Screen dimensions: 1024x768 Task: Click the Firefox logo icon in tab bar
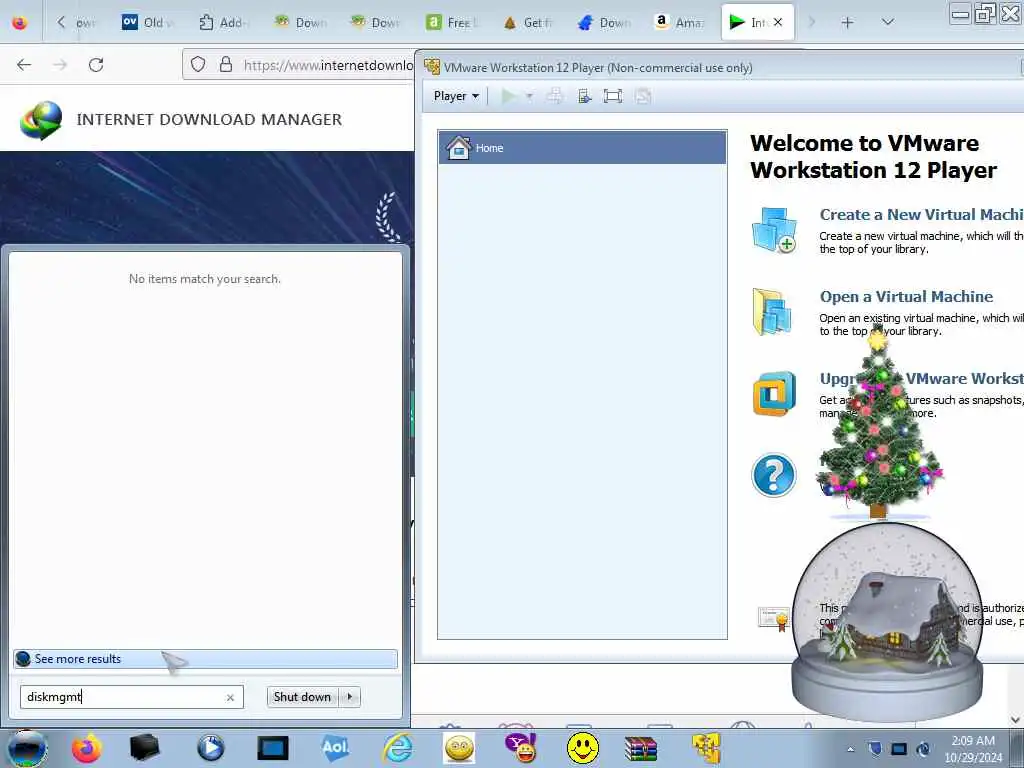coord(20,22)
